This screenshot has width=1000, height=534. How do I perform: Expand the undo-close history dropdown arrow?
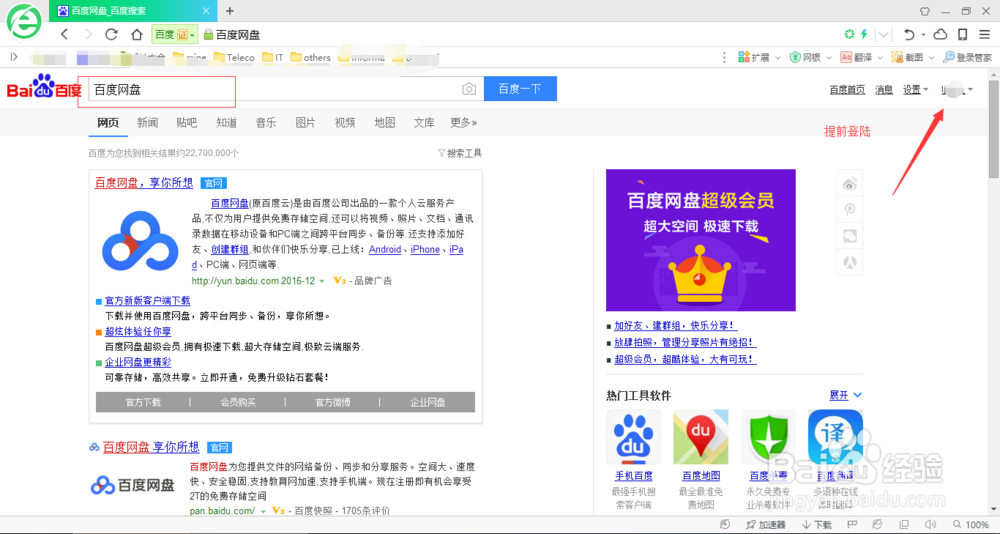(x=923, y=35)
